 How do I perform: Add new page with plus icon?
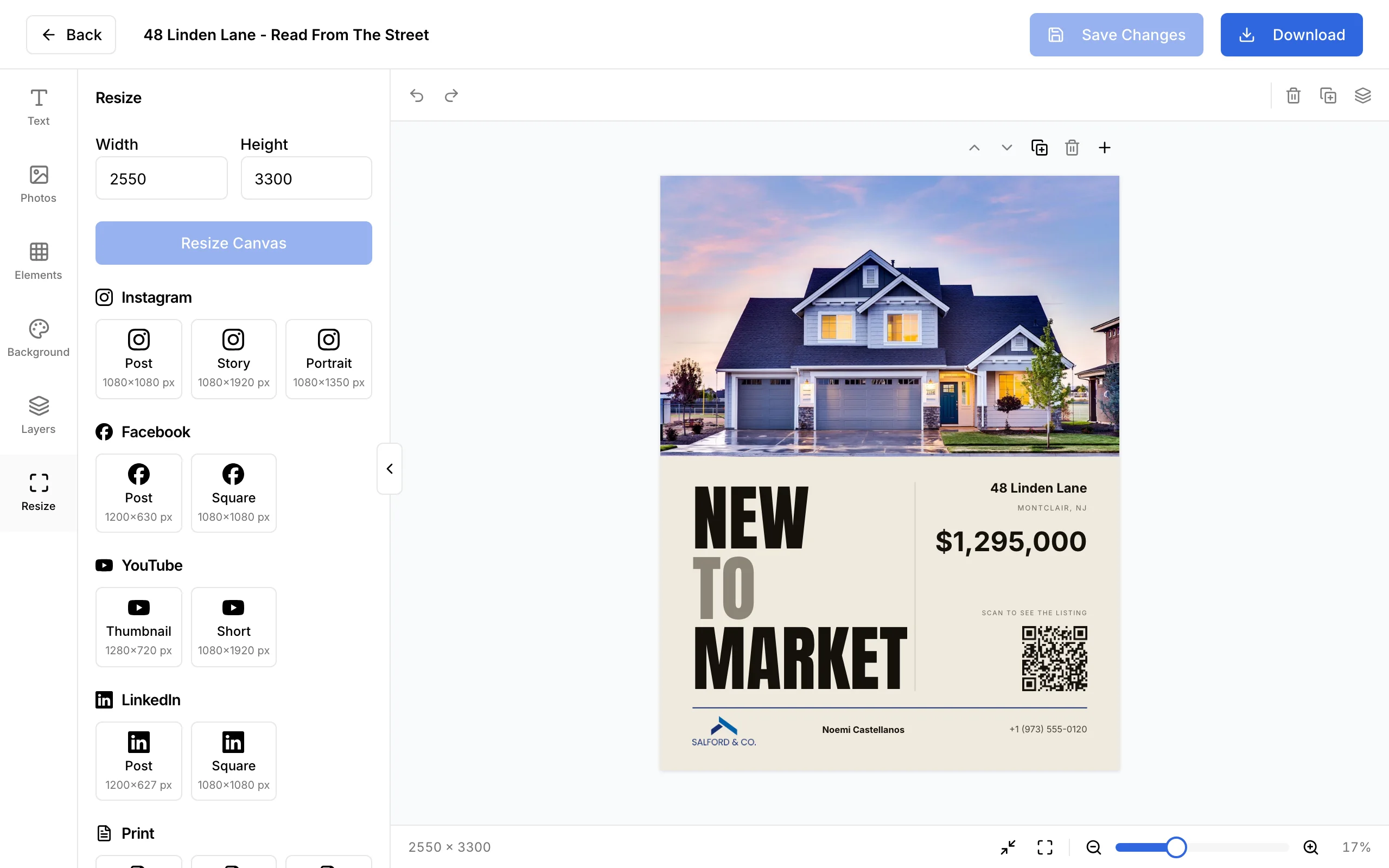click(x=1104, y=148)
